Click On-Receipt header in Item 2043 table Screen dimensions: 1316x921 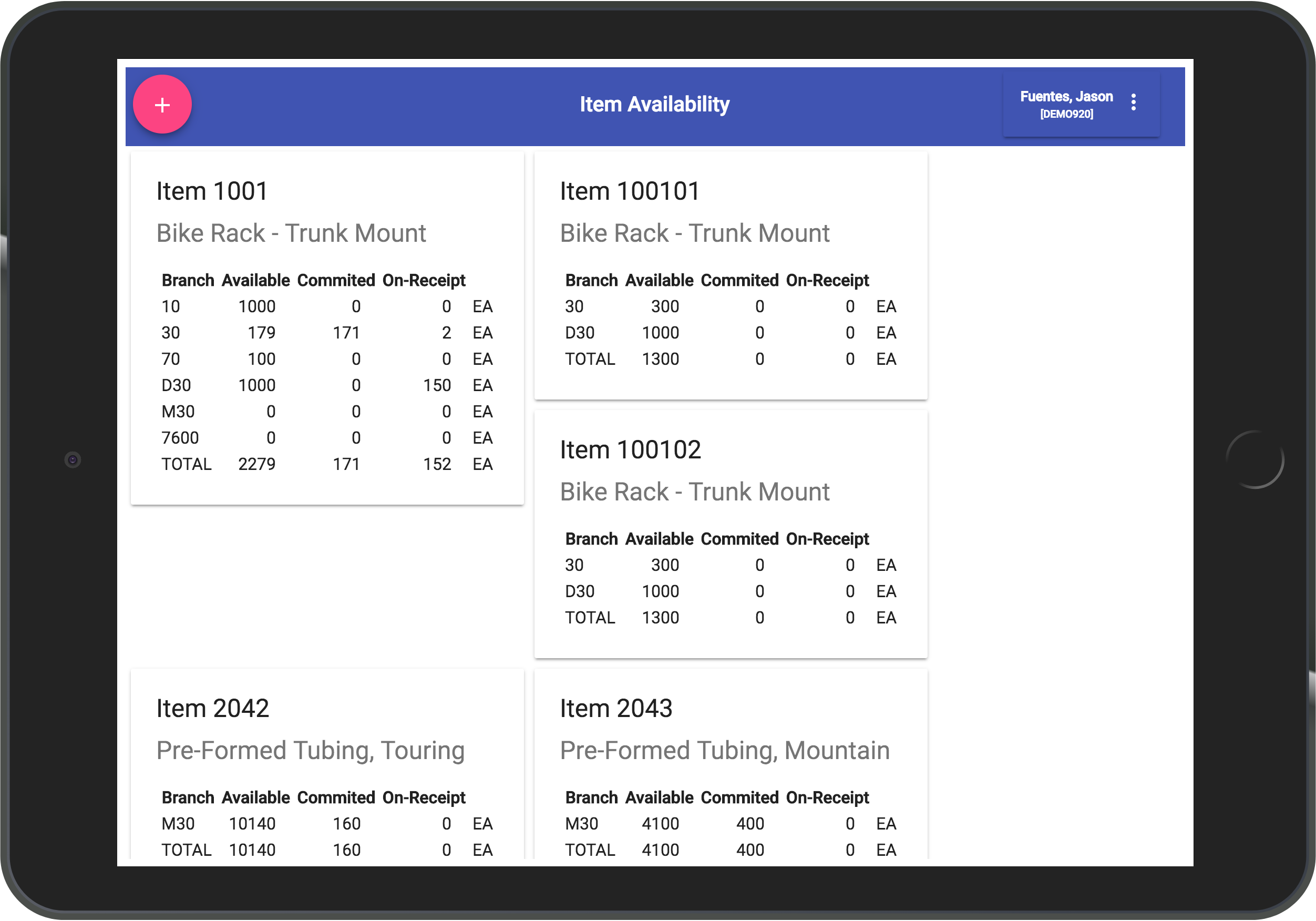[x=828, y=797]
